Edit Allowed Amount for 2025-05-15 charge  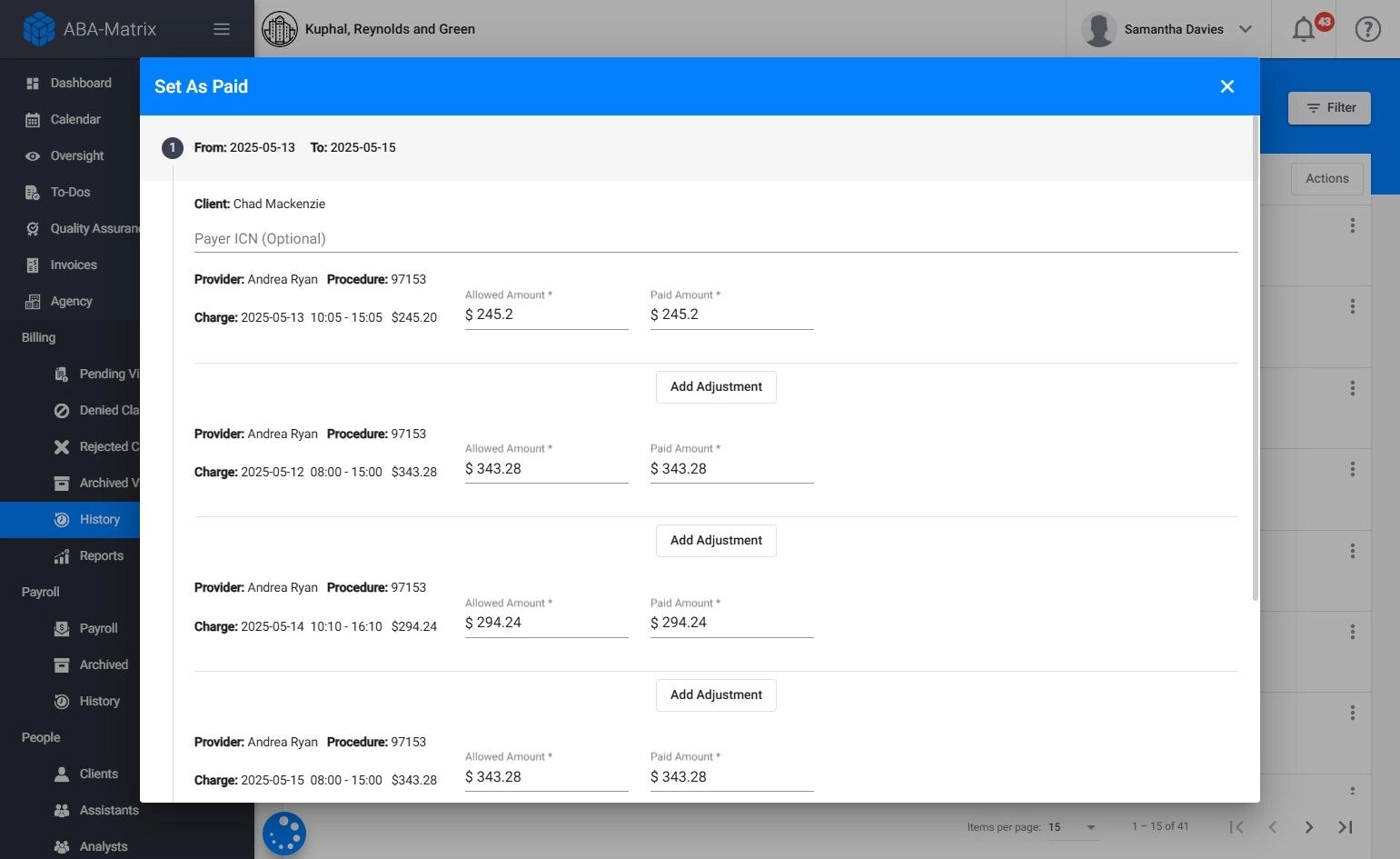pyautogui.click(x=547, y=777)
